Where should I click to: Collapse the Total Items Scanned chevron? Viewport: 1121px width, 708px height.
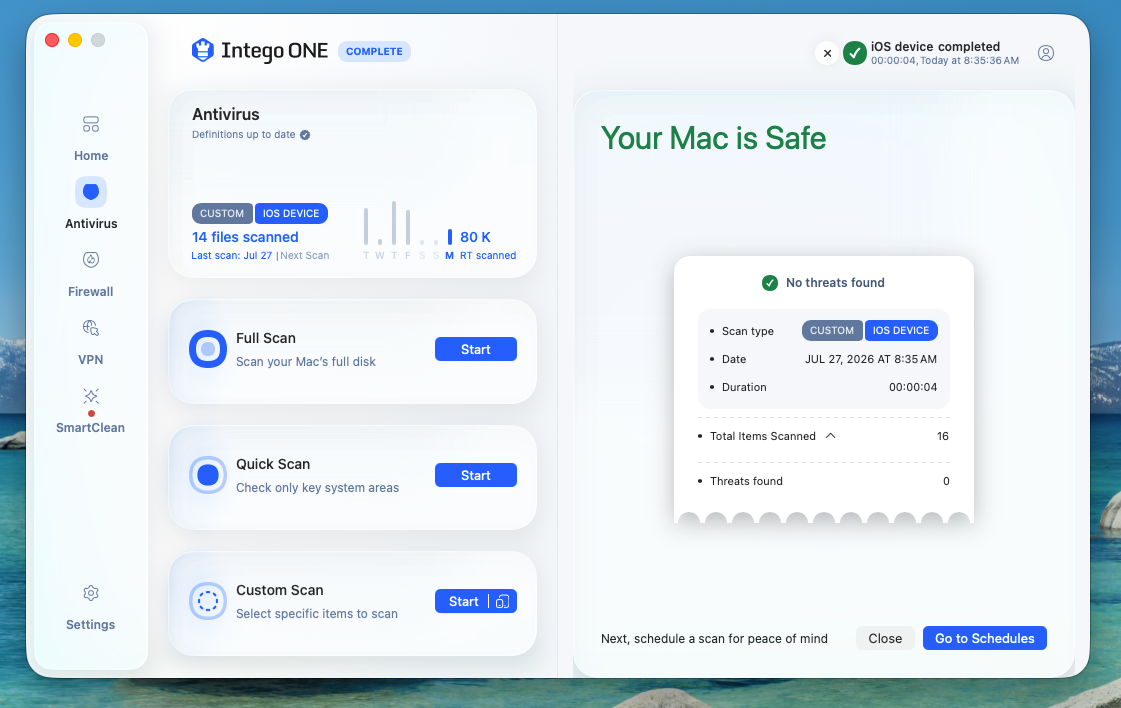pos(830,436)
